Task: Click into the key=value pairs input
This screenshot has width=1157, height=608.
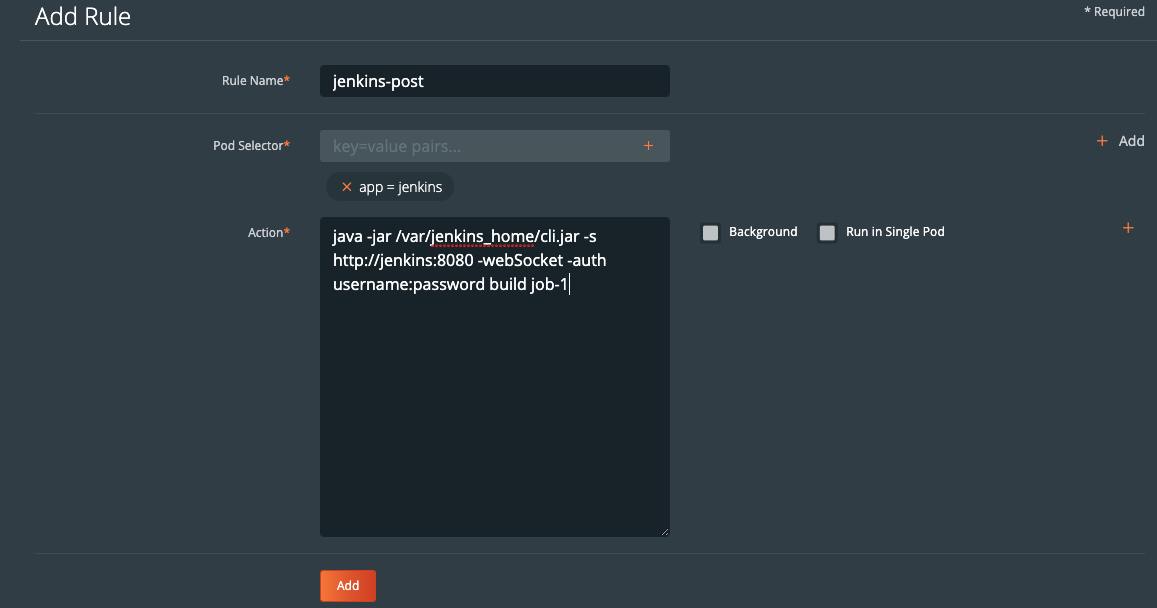Action: pyautogui.click(x=478, y=146)
